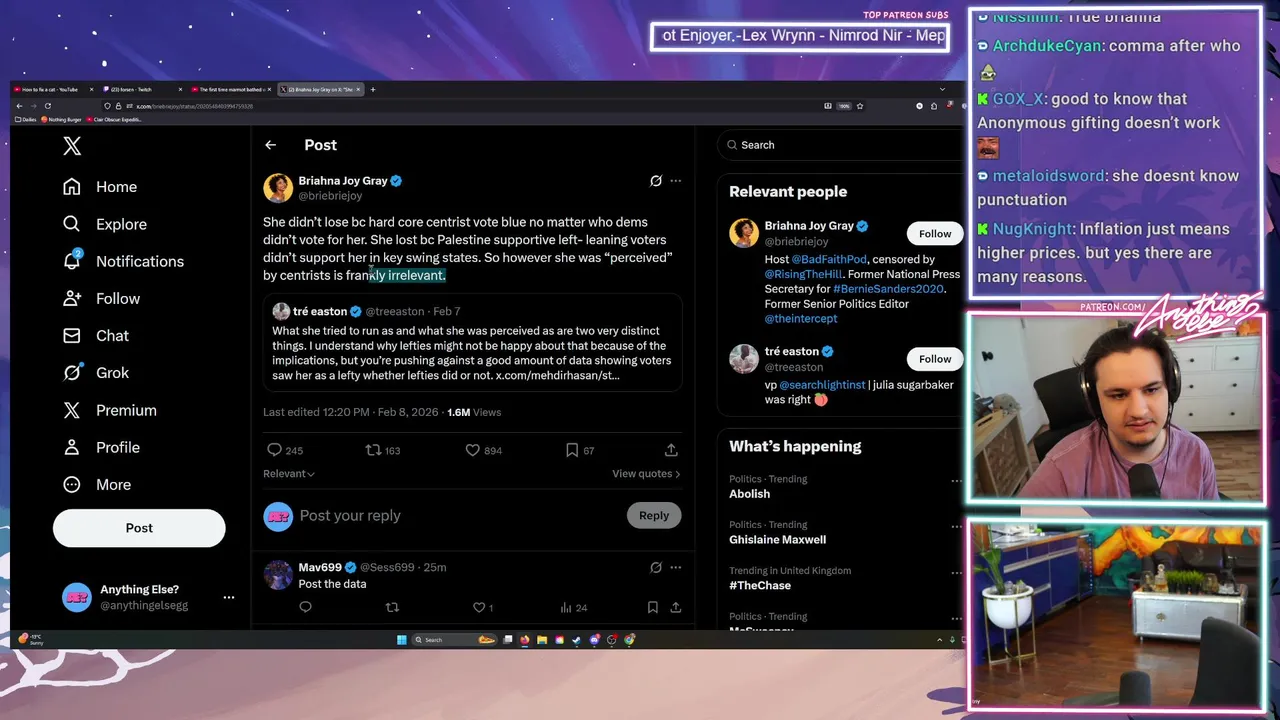1280x720 pixels.
Task: Click the X logo in the sidebar
Action: [72, 146]
